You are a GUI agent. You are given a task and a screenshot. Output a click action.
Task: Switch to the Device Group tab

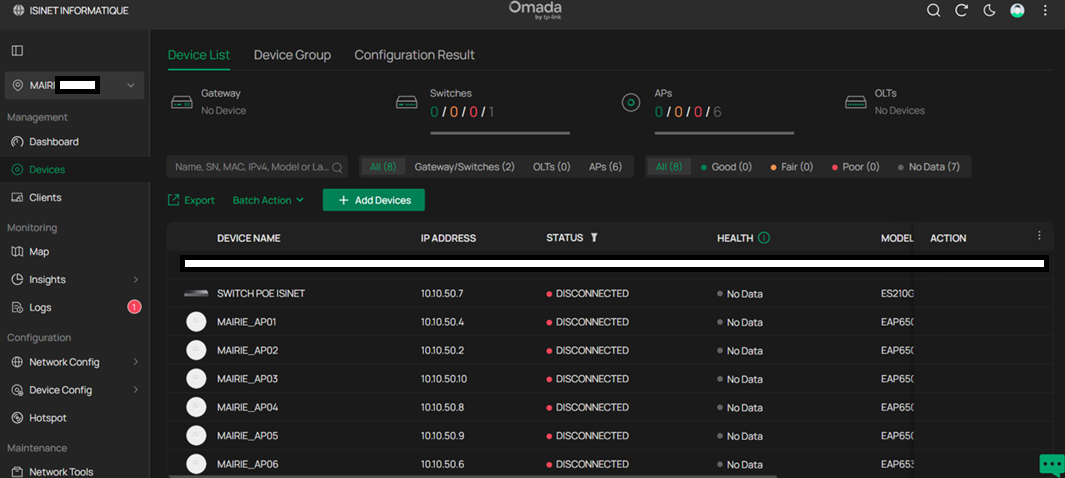point(292,55)
